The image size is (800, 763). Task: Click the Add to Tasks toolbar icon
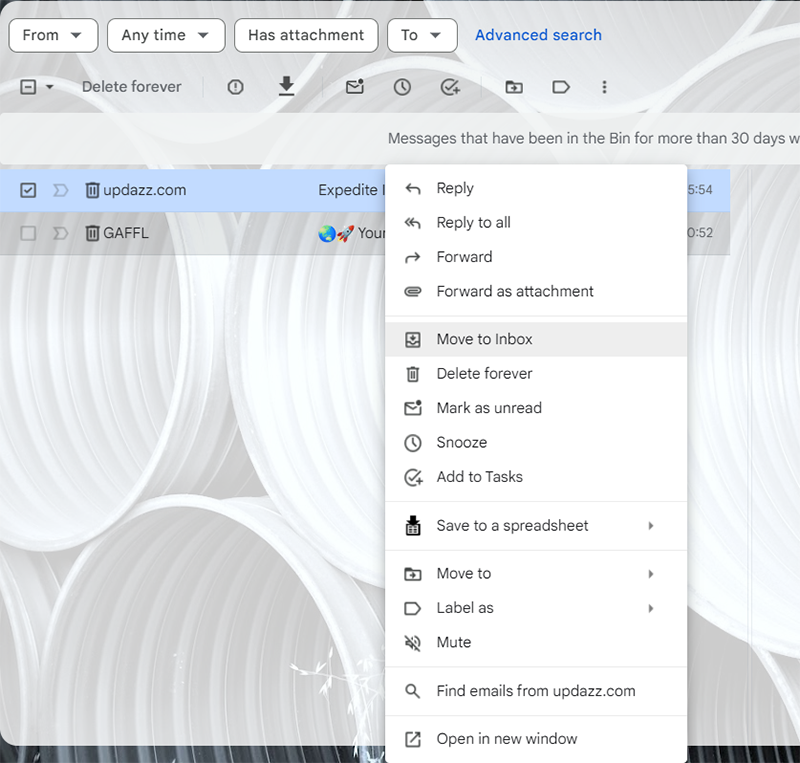450,87
